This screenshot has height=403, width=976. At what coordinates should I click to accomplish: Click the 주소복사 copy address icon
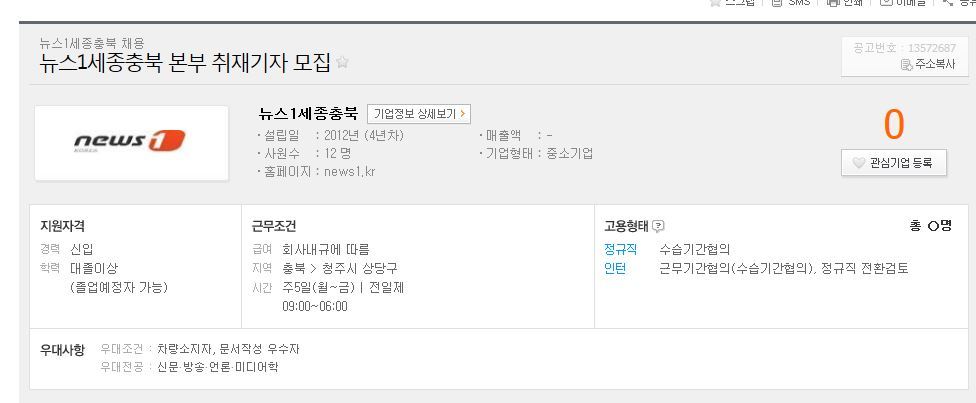click(906, 64)
